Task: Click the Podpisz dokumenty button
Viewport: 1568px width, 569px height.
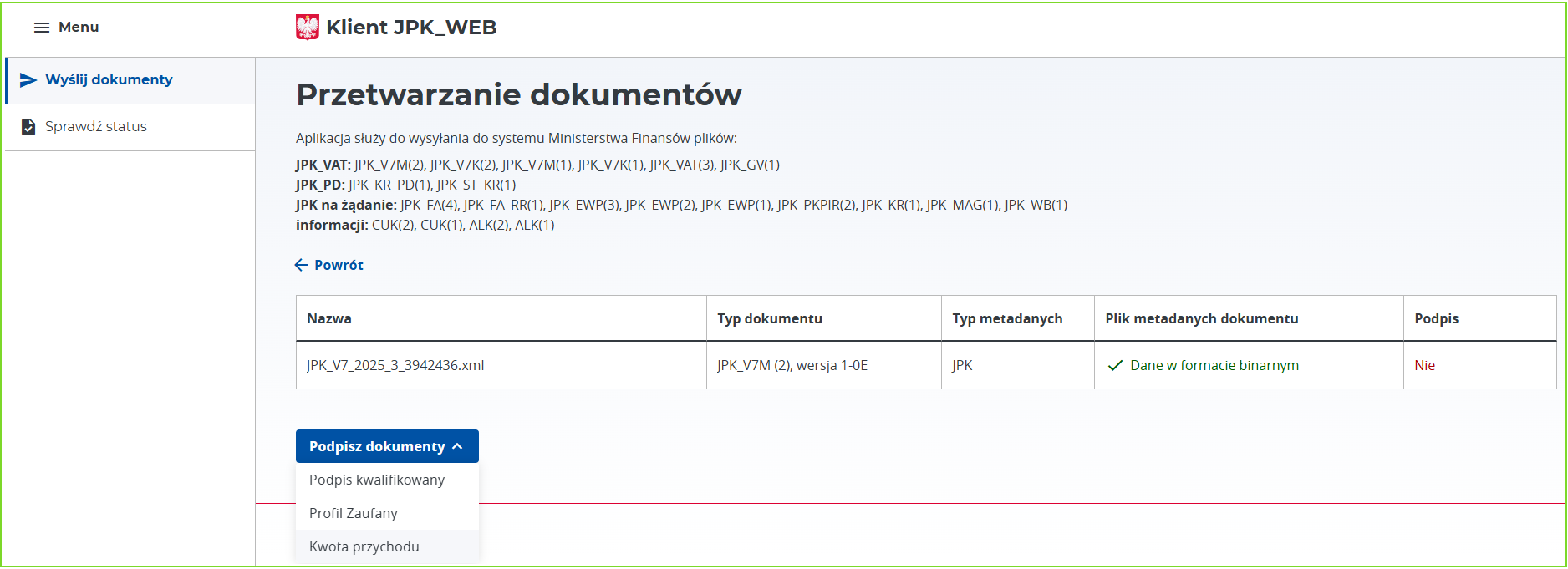Action: 387,446
